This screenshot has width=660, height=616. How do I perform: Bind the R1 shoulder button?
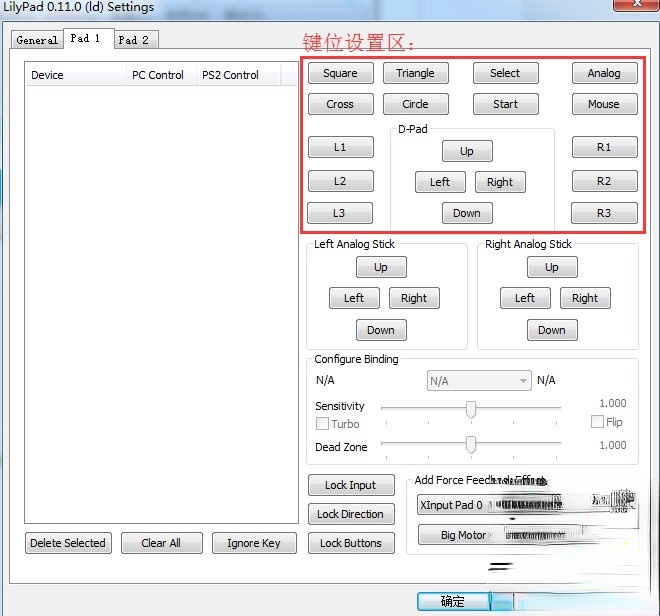coord(604,147)
